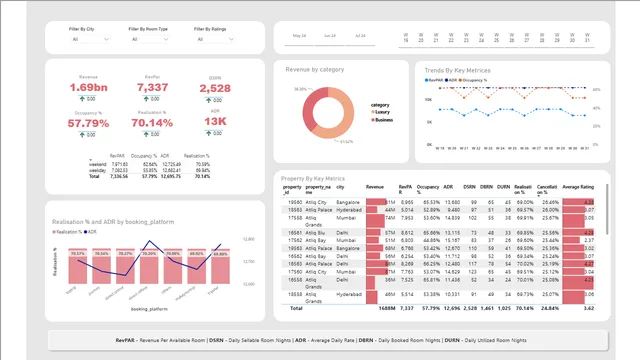The height and width of the screenshot is (360, 640).
Task: Click the sort arrow under Cancellation % header
Action: coord(538,196)
